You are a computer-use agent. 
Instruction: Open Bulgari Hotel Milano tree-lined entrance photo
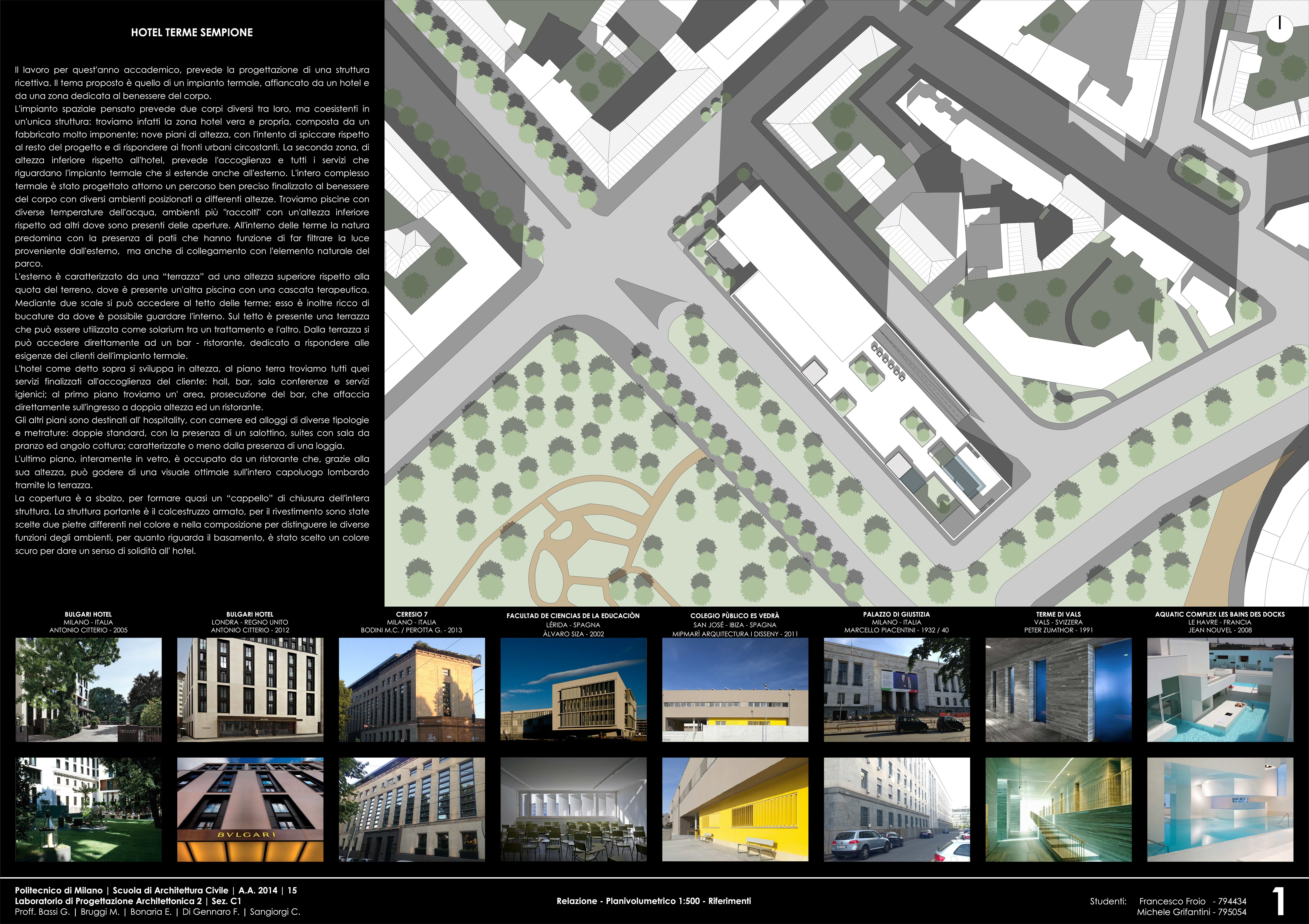[88, 690]
